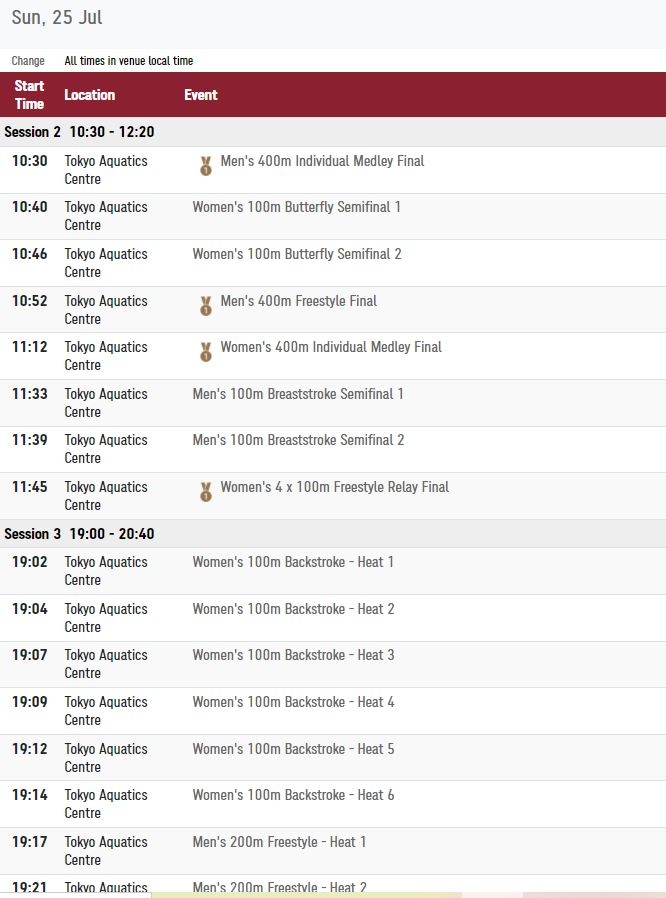The height and width of the screenshot is (898, 666).
Task: Click the Change time zone link
Action: point(28,61)
